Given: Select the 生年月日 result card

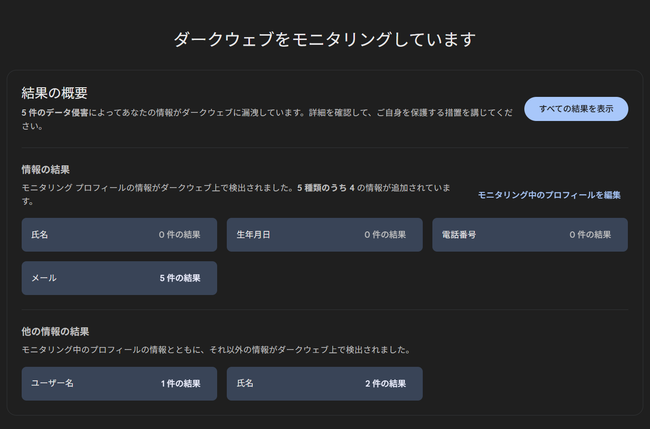Looking at the screenshot, I should pos(325,235).
